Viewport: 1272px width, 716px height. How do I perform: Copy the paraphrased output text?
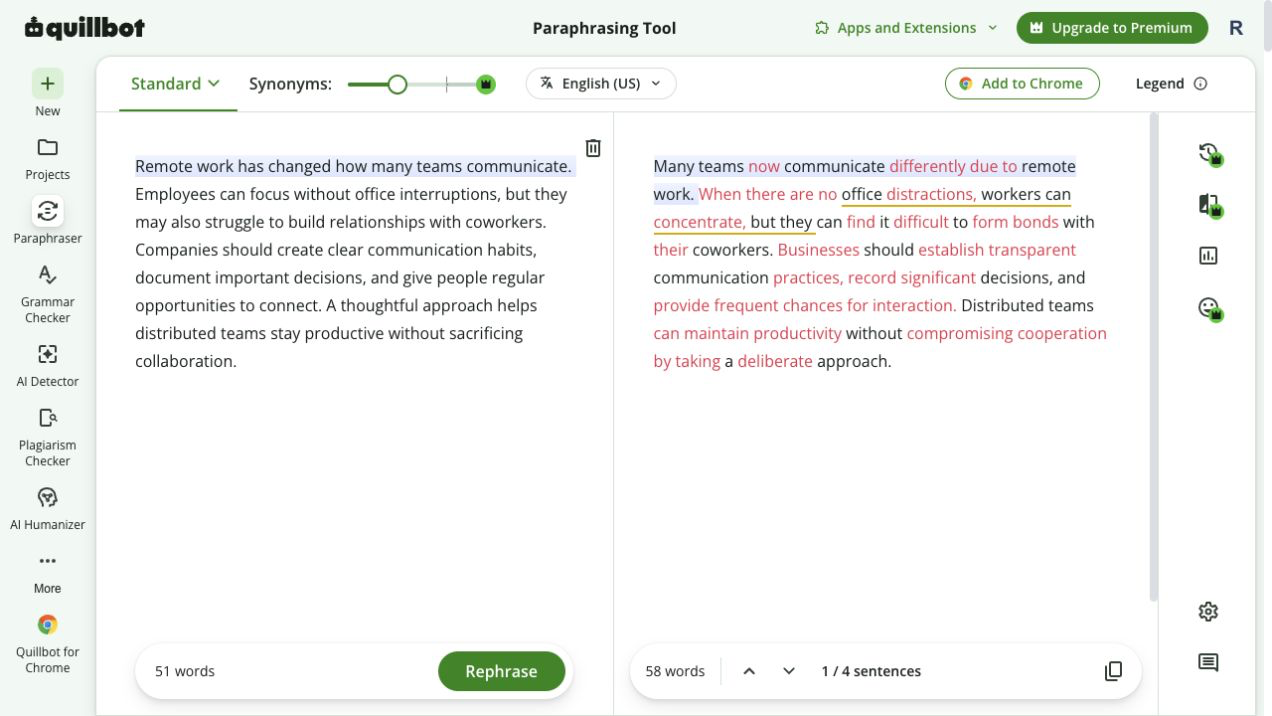(1113, 671)
